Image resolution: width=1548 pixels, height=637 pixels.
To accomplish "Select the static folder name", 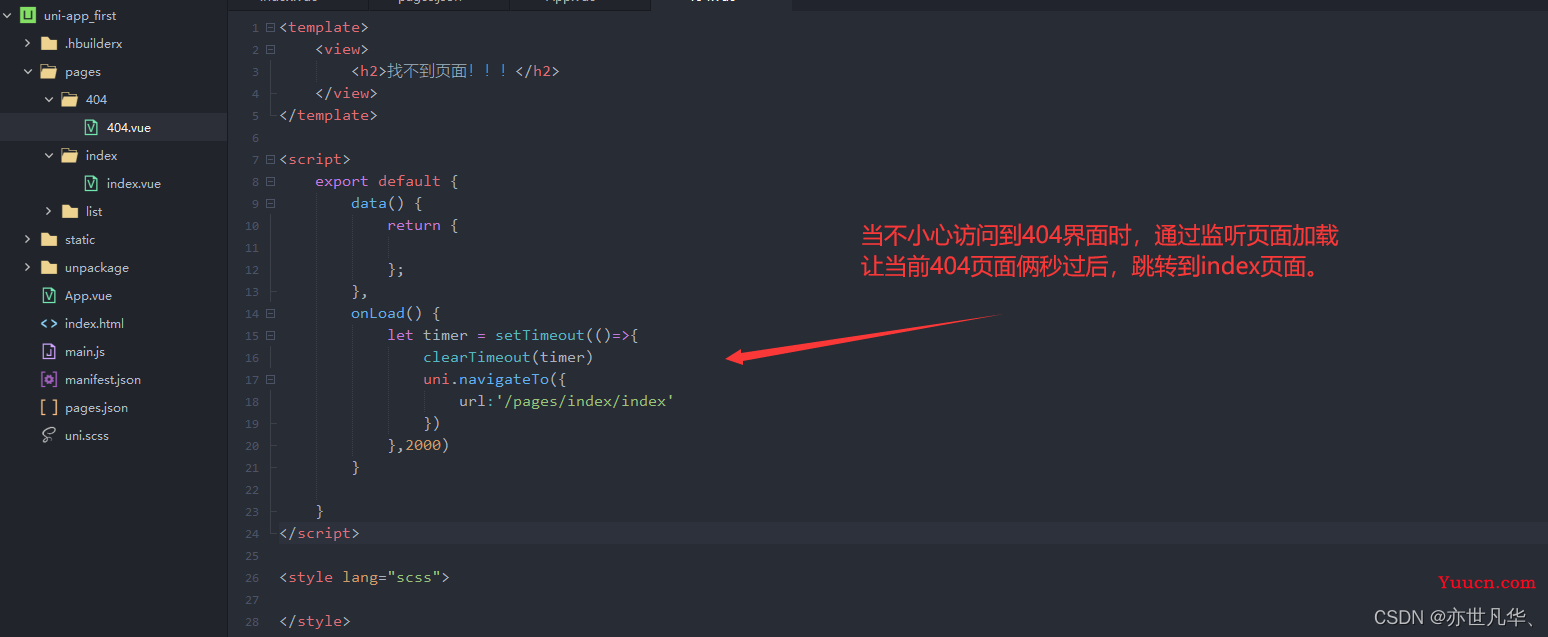I will click(80, 240).
